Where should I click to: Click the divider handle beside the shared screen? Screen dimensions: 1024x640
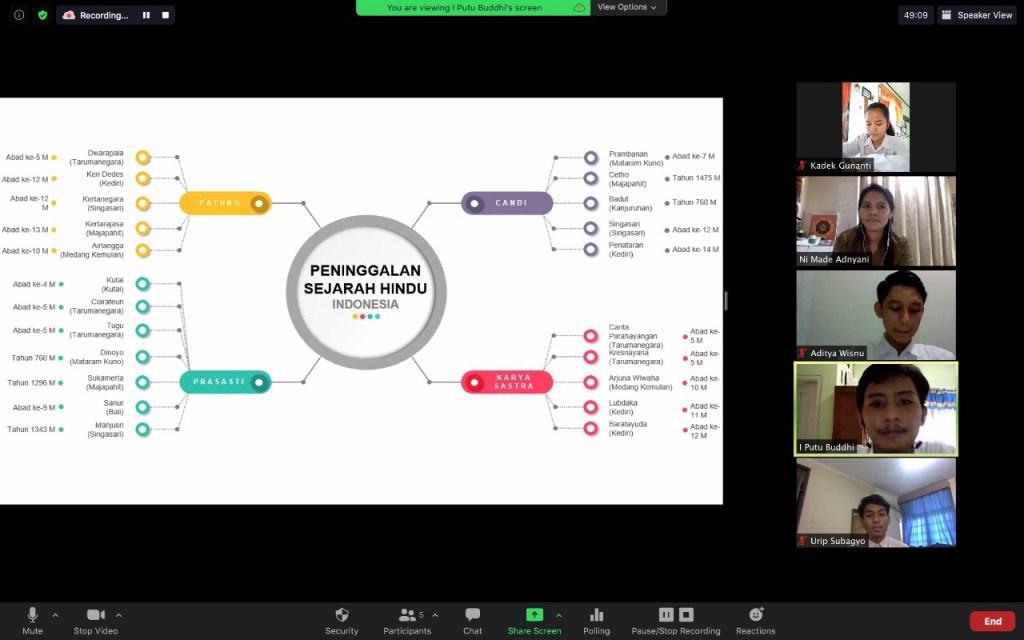pyautogui.click(x=726, y=300)
